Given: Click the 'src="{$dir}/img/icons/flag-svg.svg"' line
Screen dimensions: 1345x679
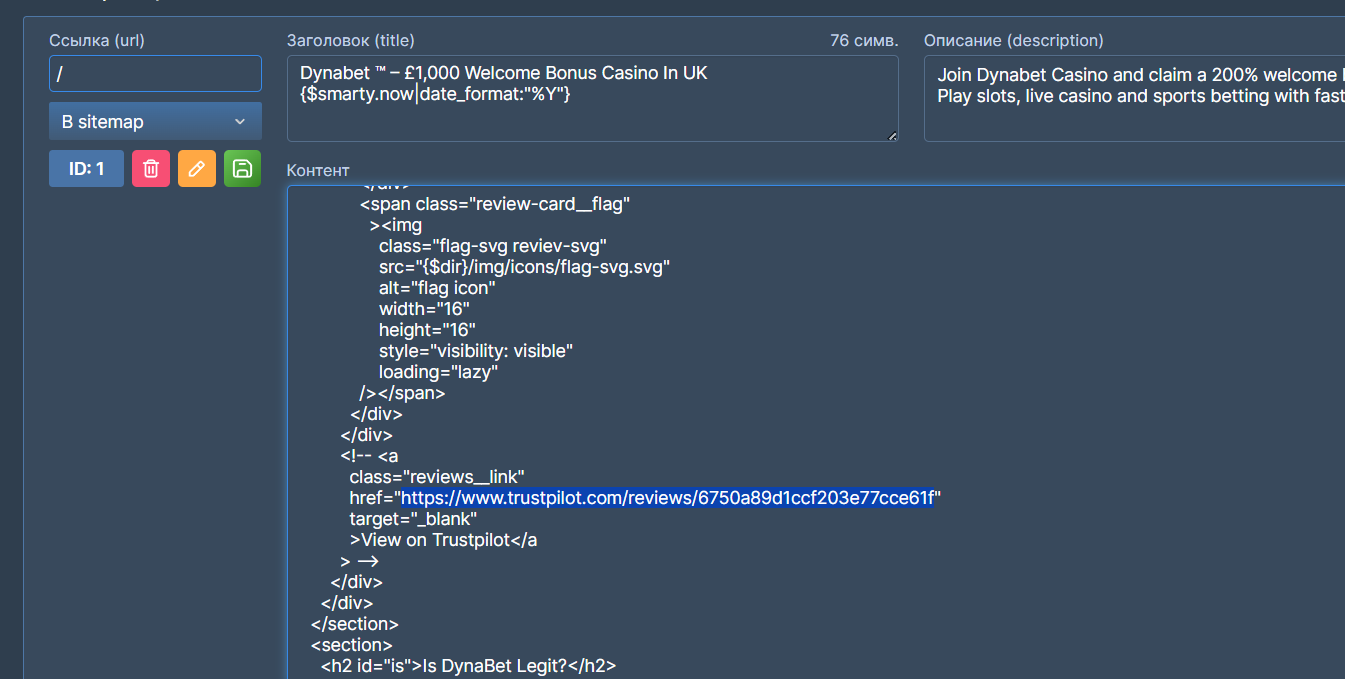Looking at the screenshot, I should 524,267.
